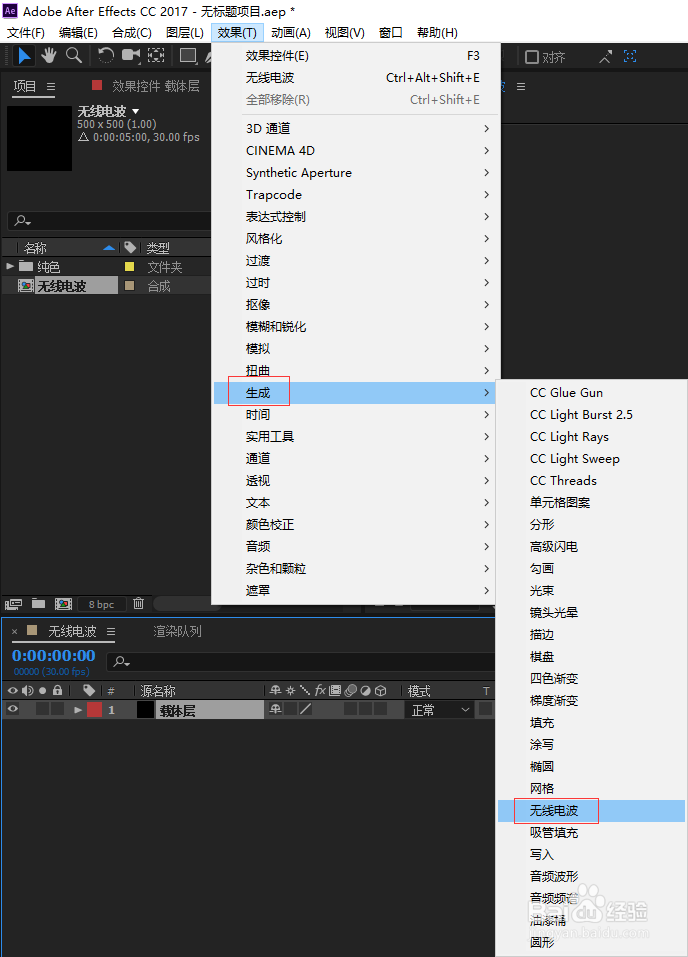This screenshot has height=957, width=688.
Task: Select the Rectangle shape tool
Action: coord(188,56)
